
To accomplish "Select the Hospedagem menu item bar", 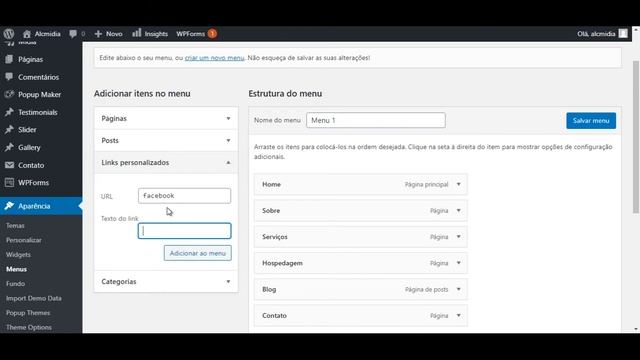I will pos(360,263).
